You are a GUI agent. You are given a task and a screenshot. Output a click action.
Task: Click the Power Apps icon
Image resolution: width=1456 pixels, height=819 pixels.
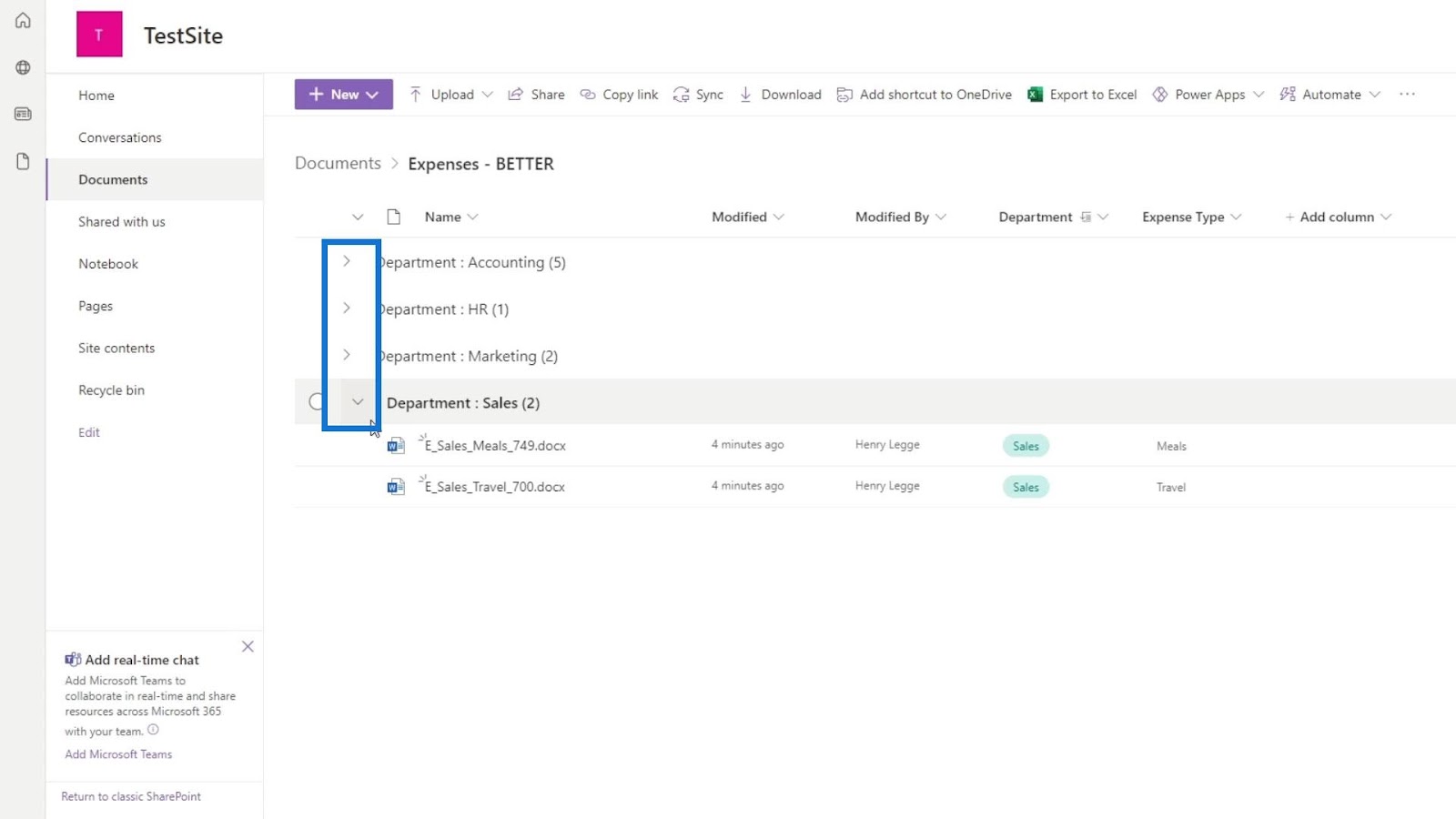tap(1160, 95)
